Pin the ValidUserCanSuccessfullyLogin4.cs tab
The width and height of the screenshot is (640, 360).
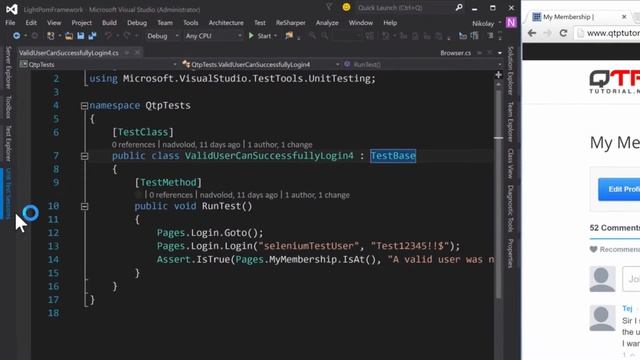tap(127, 53)
